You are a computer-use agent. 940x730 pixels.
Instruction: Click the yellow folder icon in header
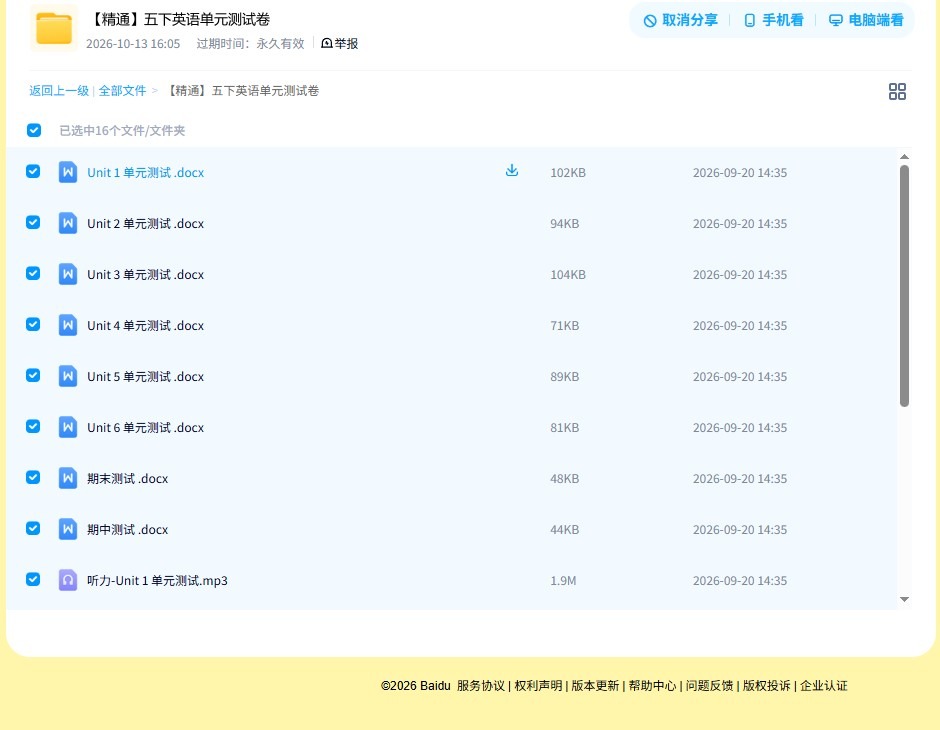(x=54, y=28)
